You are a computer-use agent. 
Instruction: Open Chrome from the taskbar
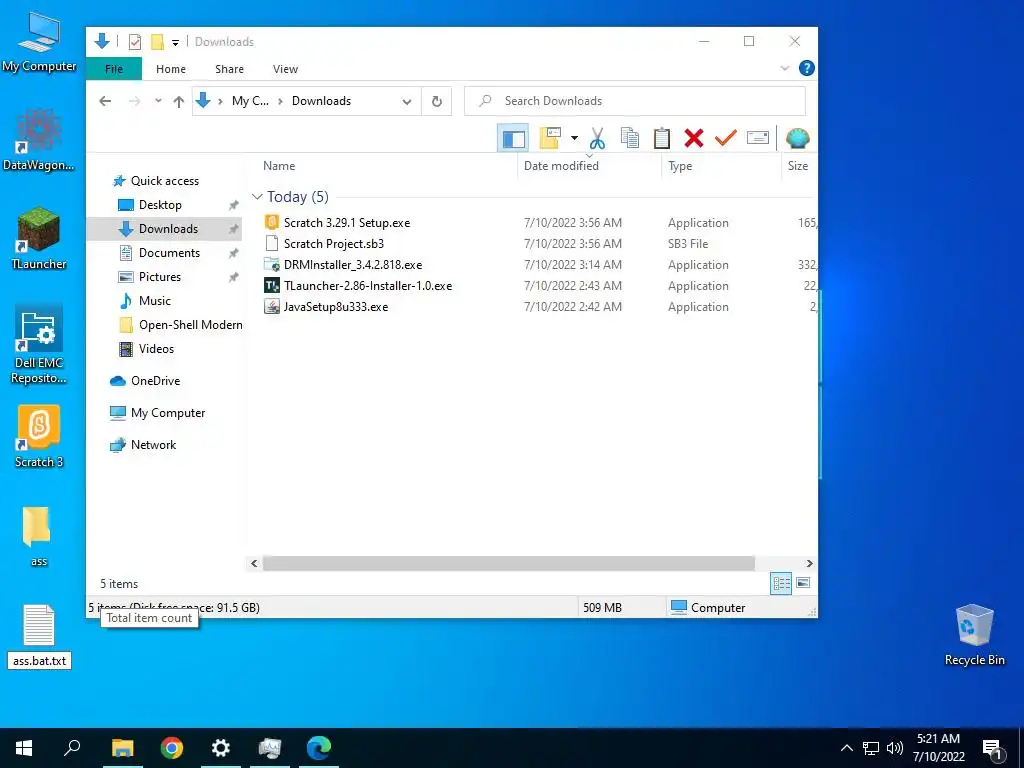(172, 748)
